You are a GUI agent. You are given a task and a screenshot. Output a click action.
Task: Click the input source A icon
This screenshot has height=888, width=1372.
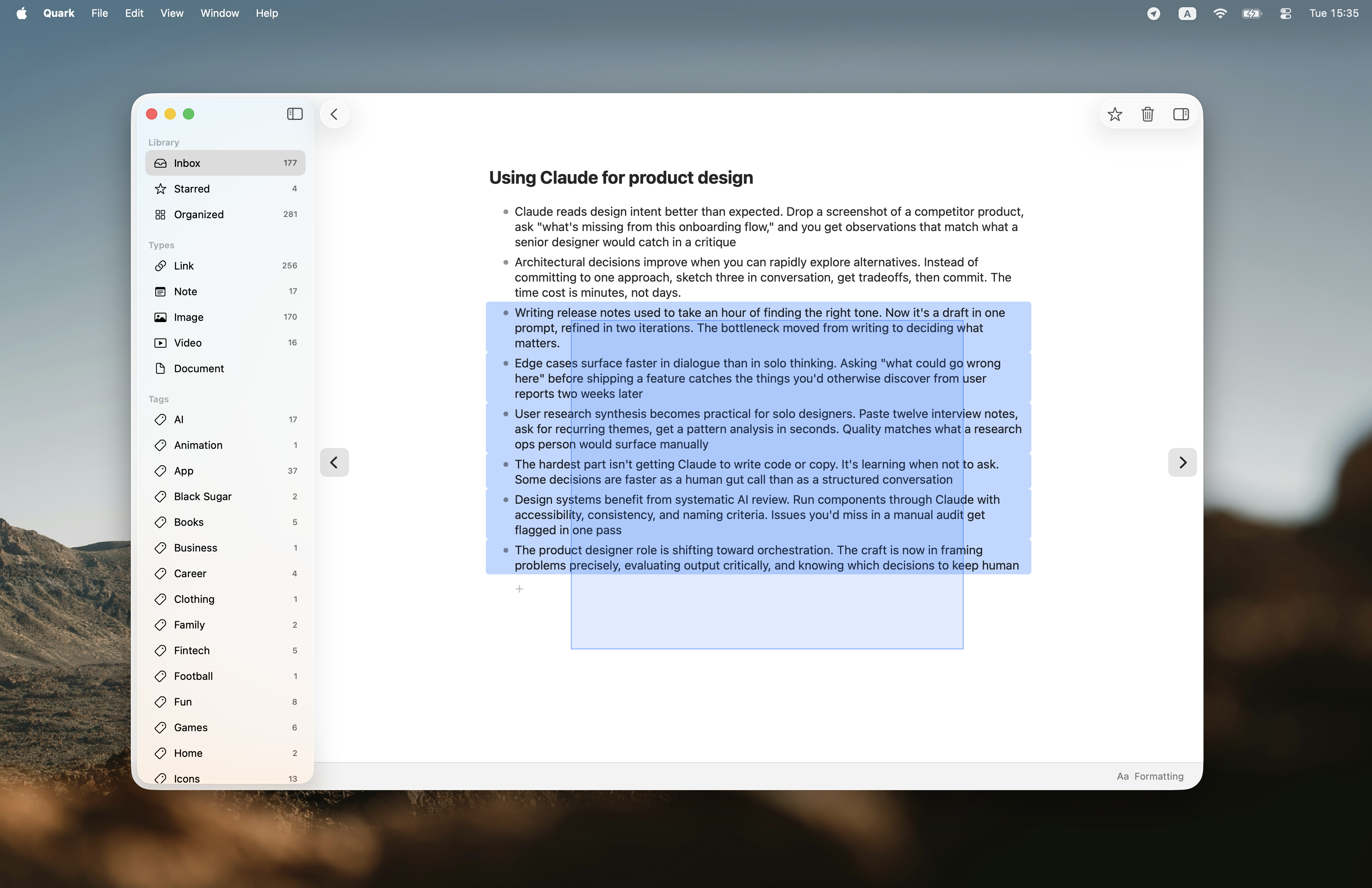[x=1187, y=13]
